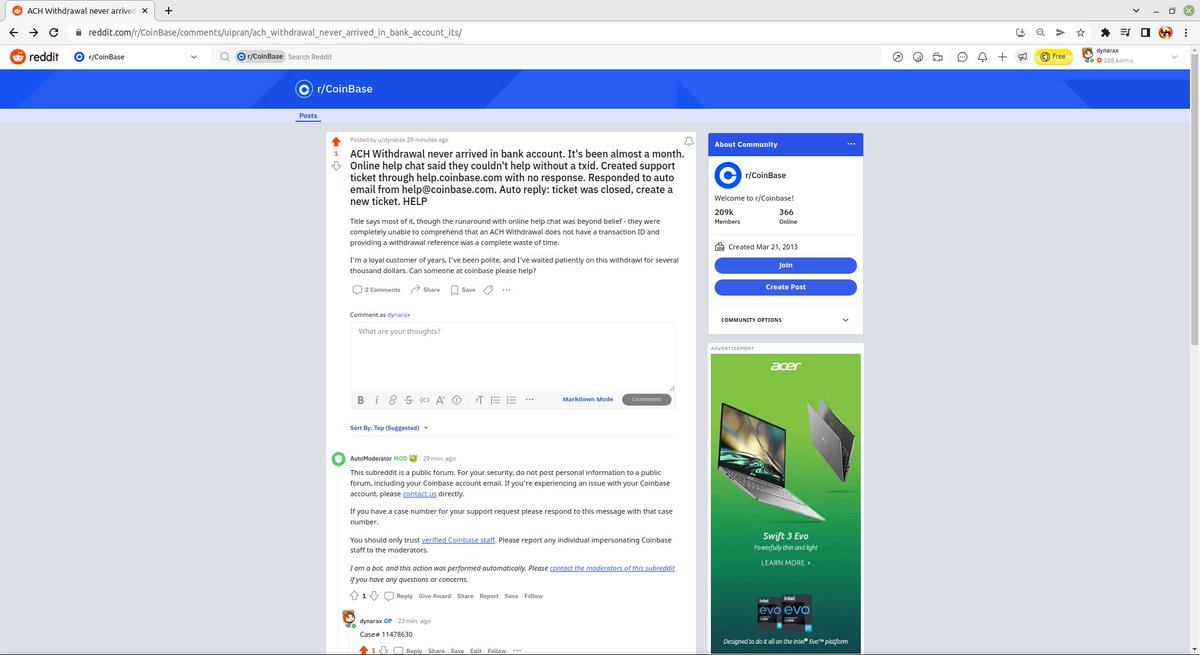Open the r/CoinBase banner title

(x=345, y=89)
